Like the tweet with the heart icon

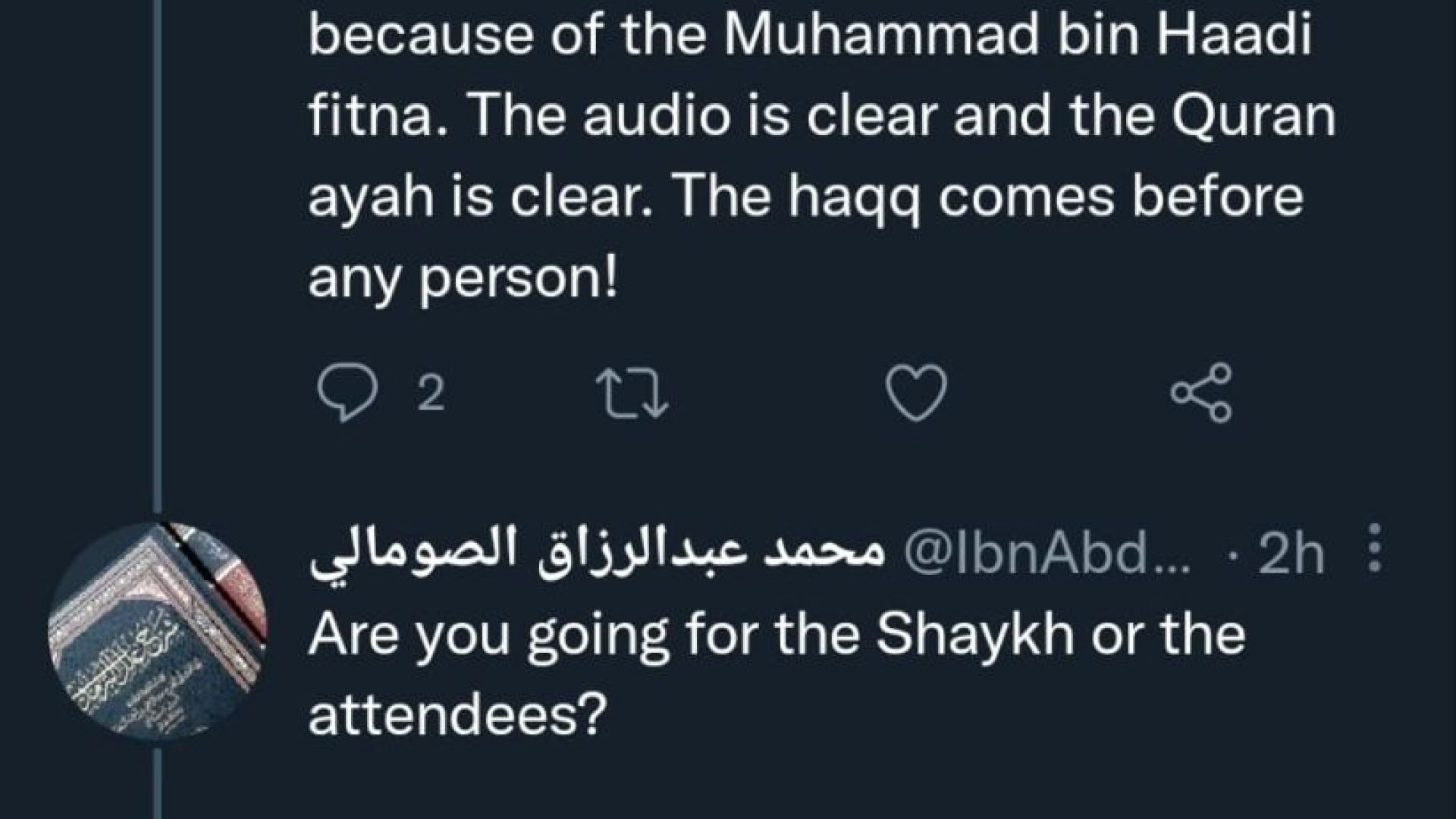[x=917, y=393]
